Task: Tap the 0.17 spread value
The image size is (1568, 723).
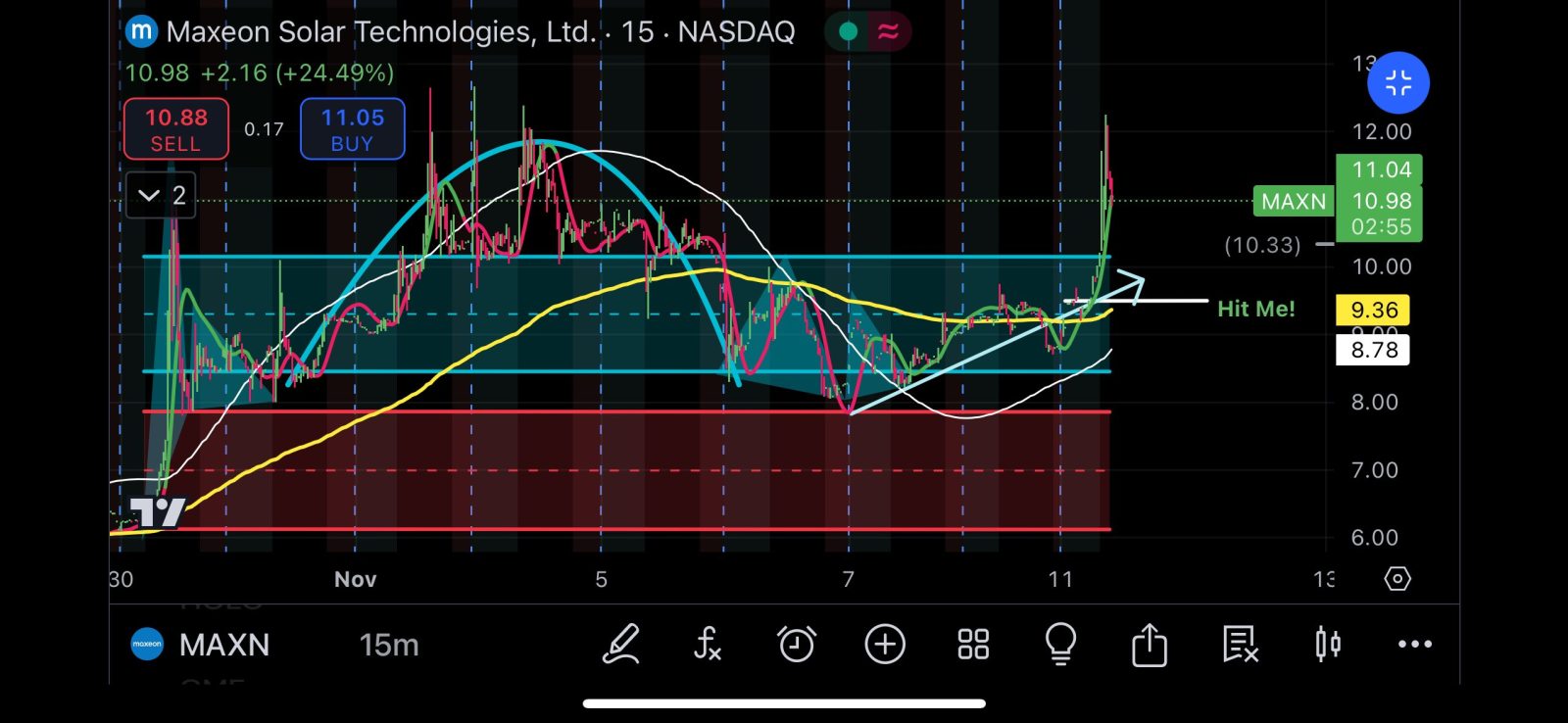Action: [x=264, y=129]
